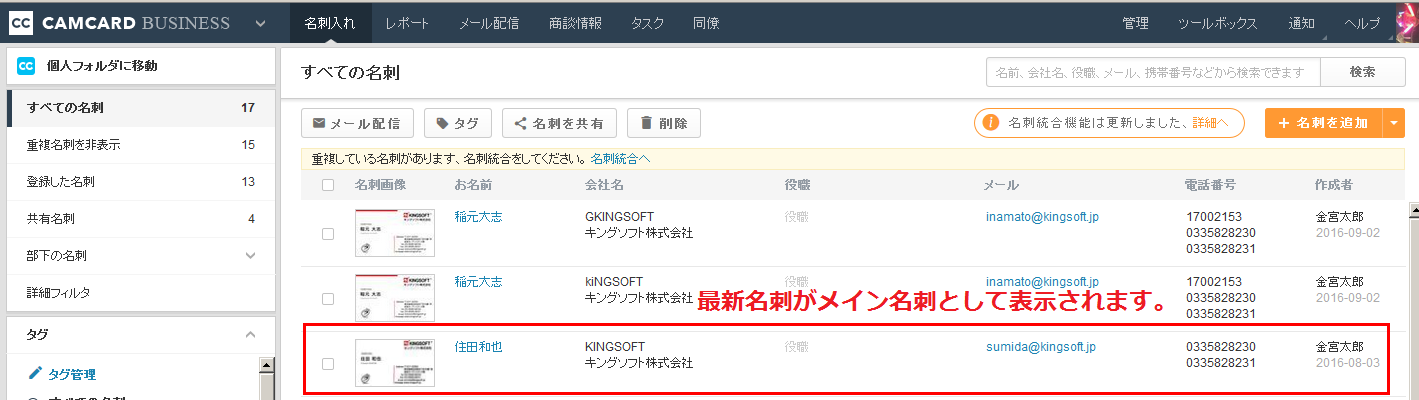Click the 削除 trash button
This screenshot has width=1419, height=400.
[x=664, y=123]
